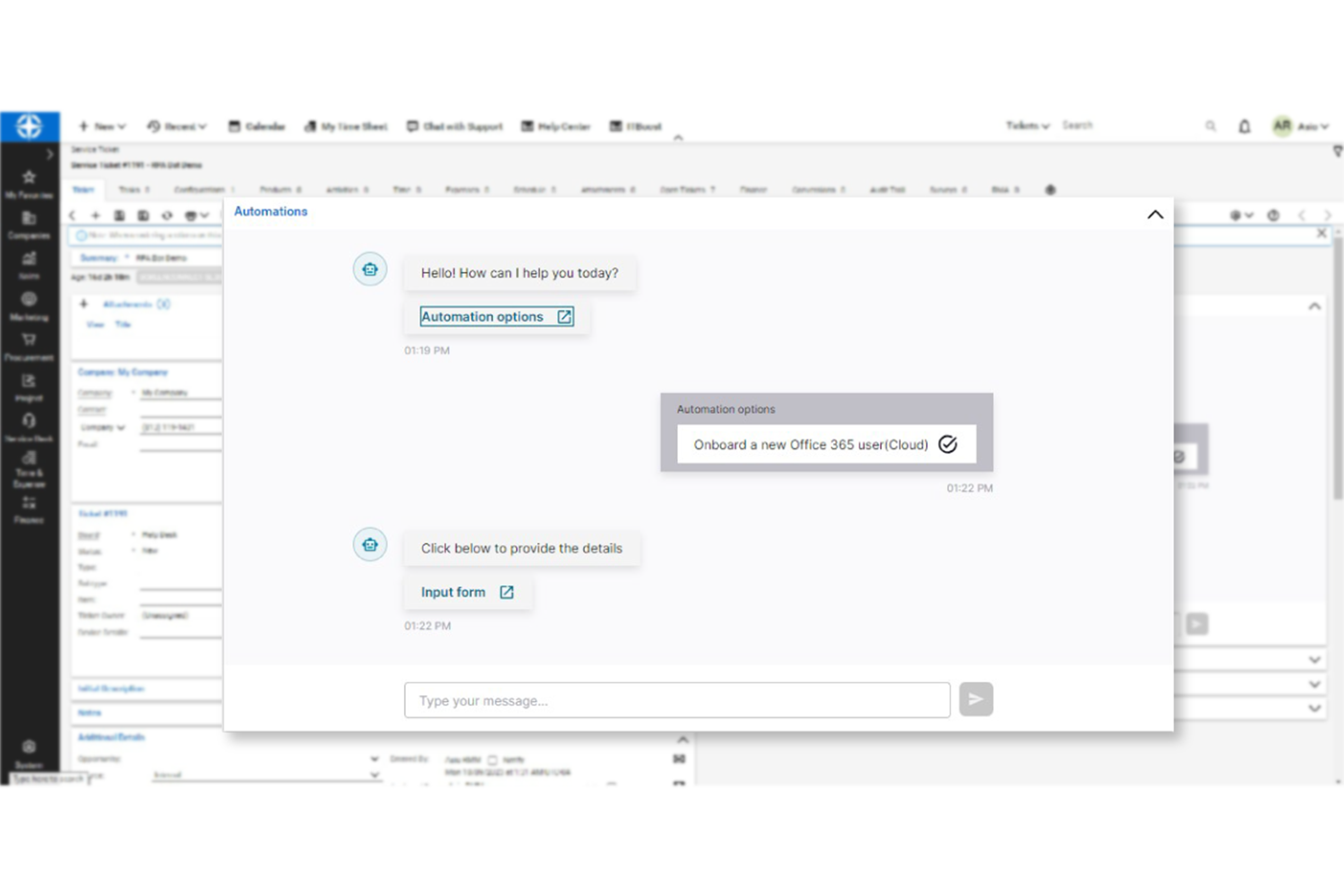1344x896 pixels.
Task: Click the settings gear after the ticket tabs
Action: (x=1051, y=190)
